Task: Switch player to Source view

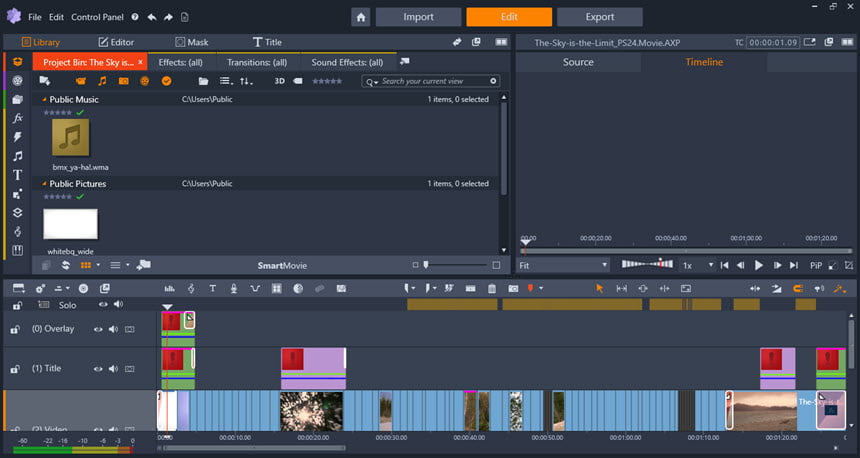Action: click(x=578, y=62)
